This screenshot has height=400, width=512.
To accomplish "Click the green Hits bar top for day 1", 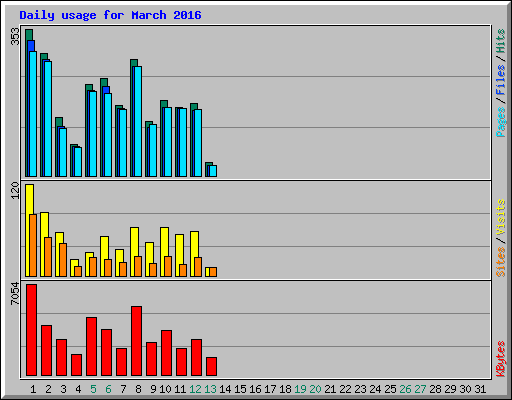I will click(29, 34).
